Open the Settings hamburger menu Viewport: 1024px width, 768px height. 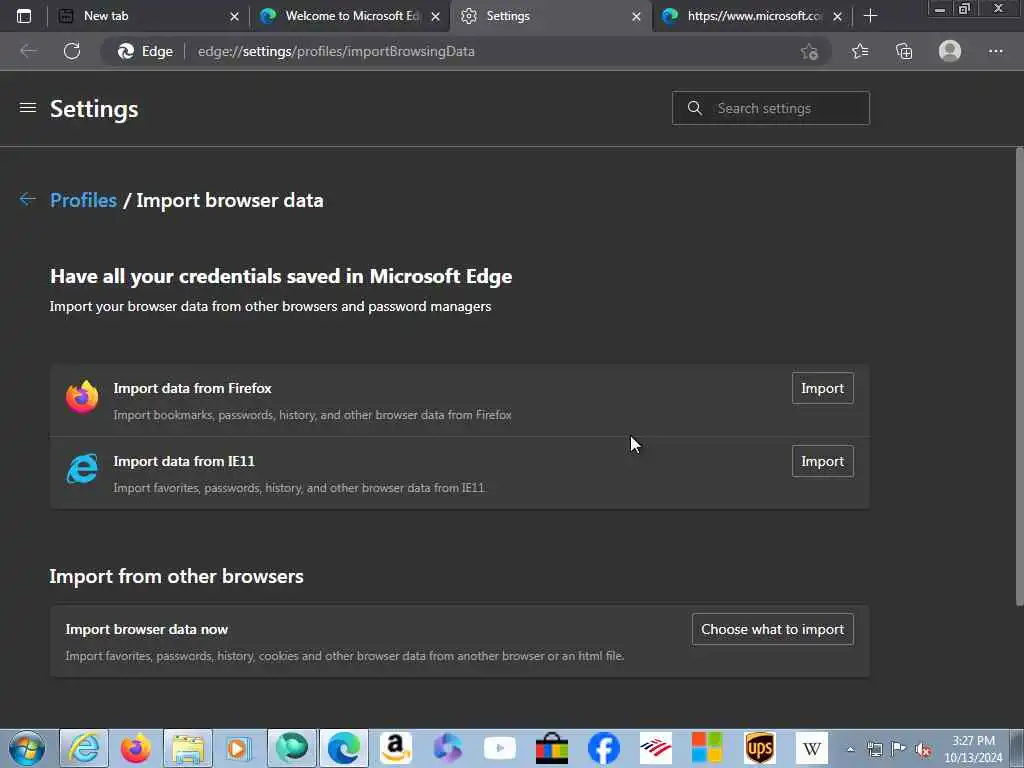(x=27, y=107)
